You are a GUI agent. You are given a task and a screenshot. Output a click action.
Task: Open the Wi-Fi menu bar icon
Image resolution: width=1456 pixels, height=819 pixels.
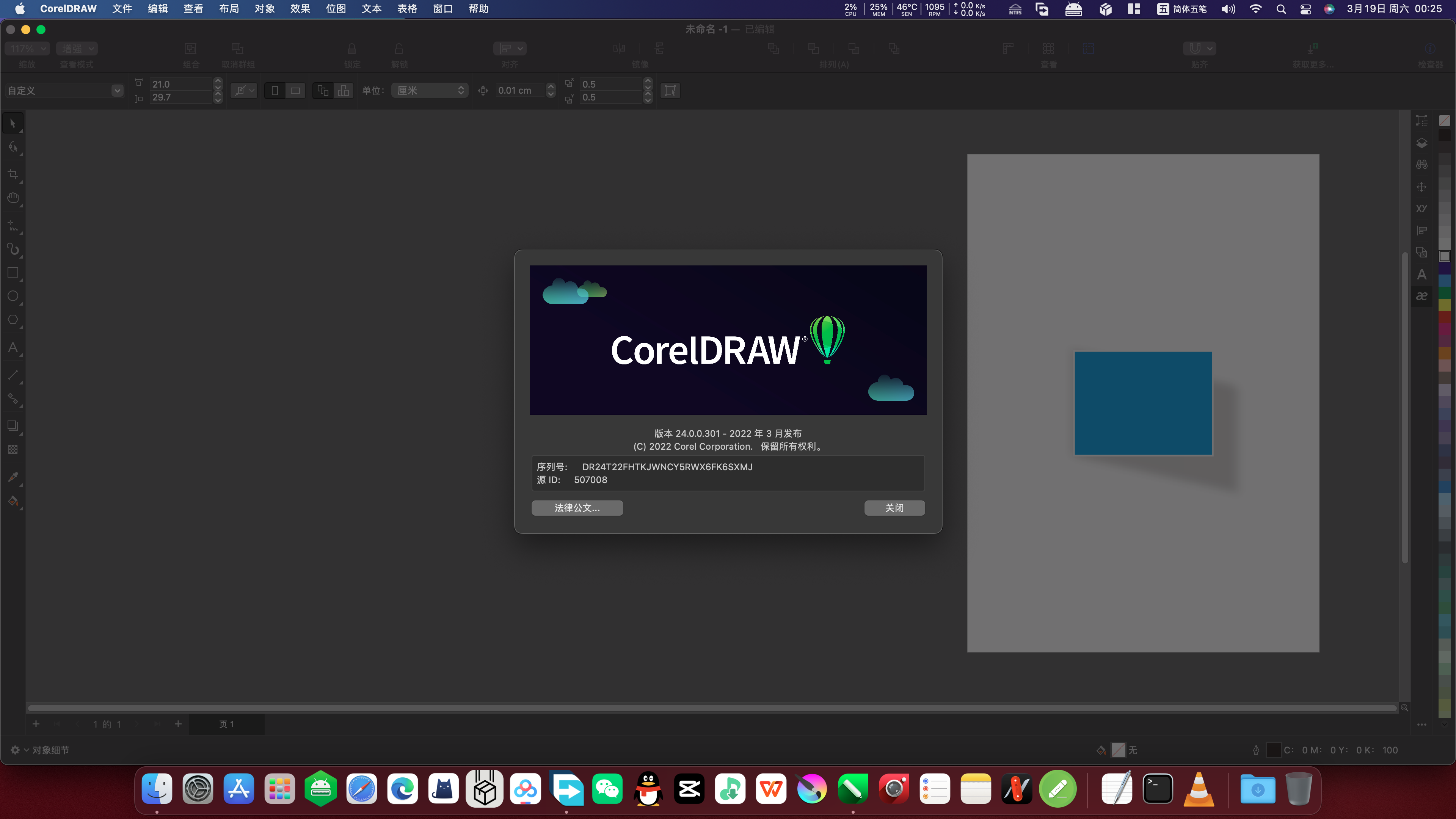pos(1255,8)
